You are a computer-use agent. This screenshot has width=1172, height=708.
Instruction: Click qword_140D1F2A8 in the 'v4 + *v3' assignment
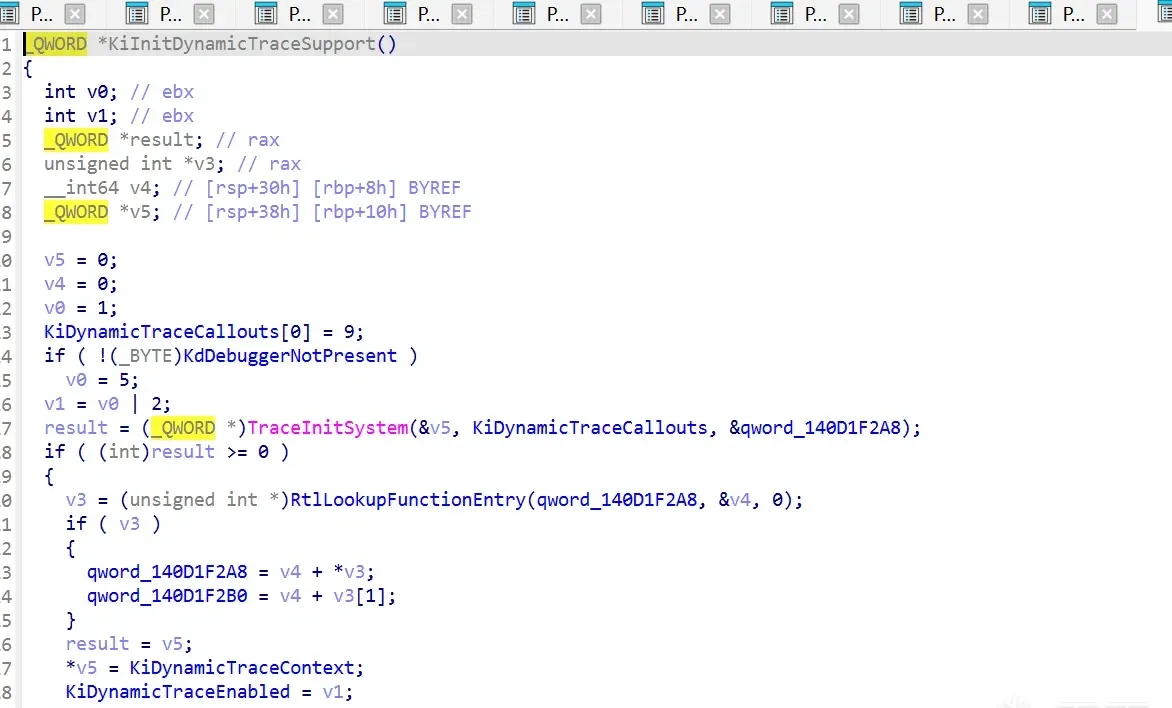pyautogui.click(x=167, y=572)
